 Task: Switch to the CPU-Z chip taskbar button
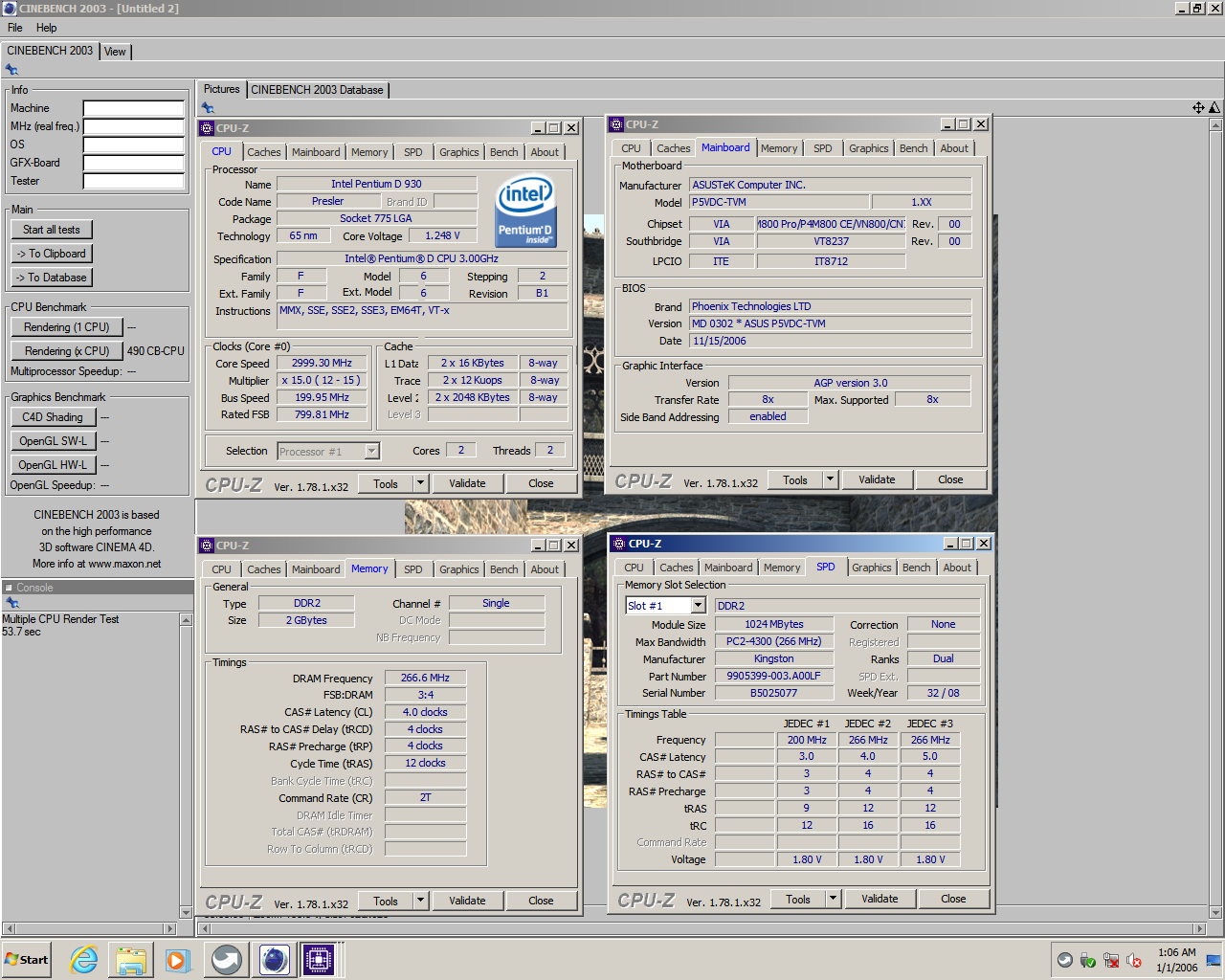click(319, 959)
